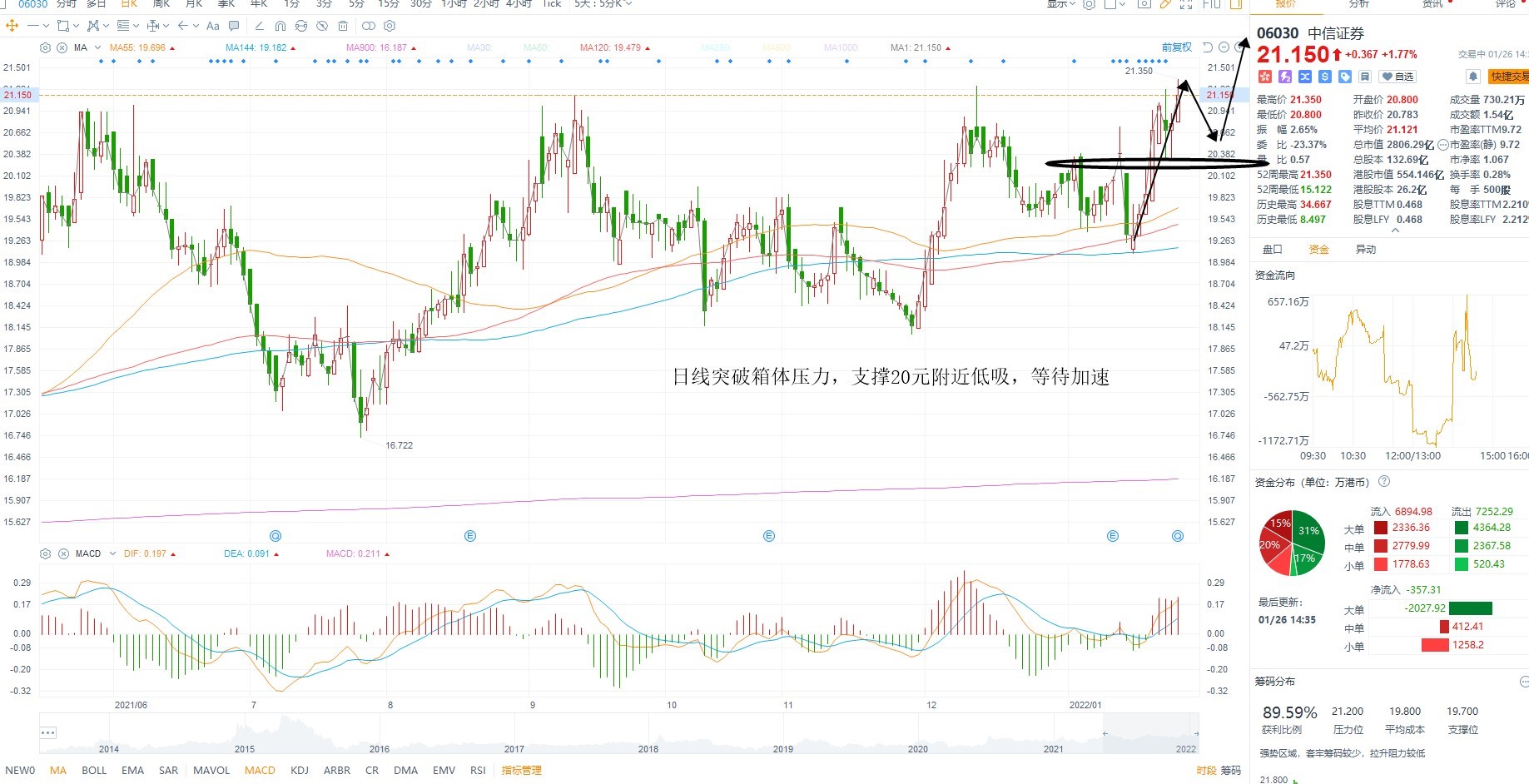Delete drawings with trash icon
1529x784 pixels.
tap(343, 26)
